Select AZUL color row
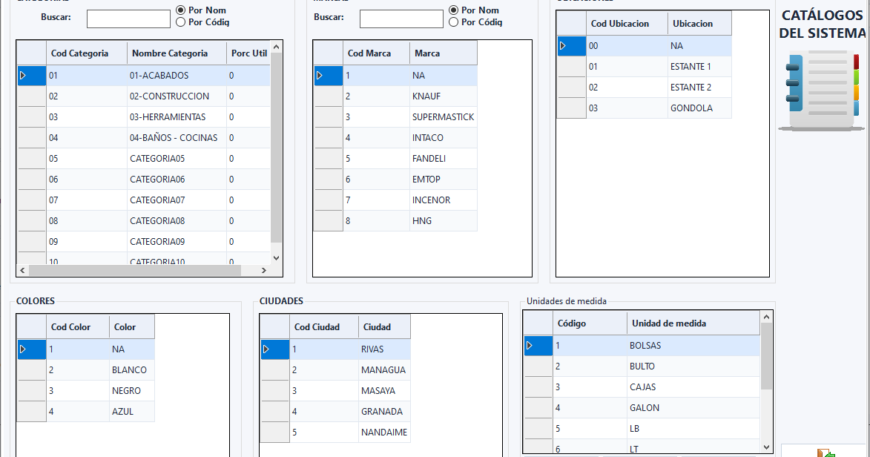This screenshot has height=457, width=870. click(86, 412)
